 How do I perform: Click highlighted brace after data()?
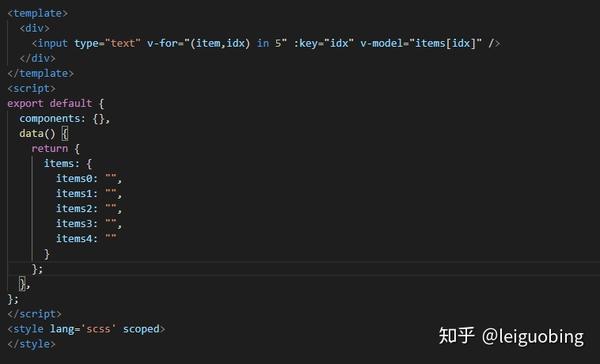65,134
